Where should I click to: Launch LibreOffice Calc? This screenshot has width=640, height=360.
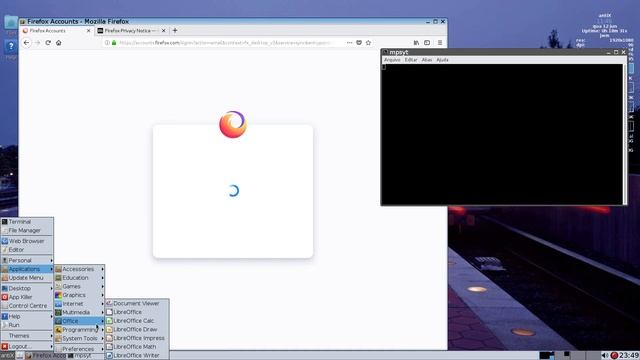(137, 321)
